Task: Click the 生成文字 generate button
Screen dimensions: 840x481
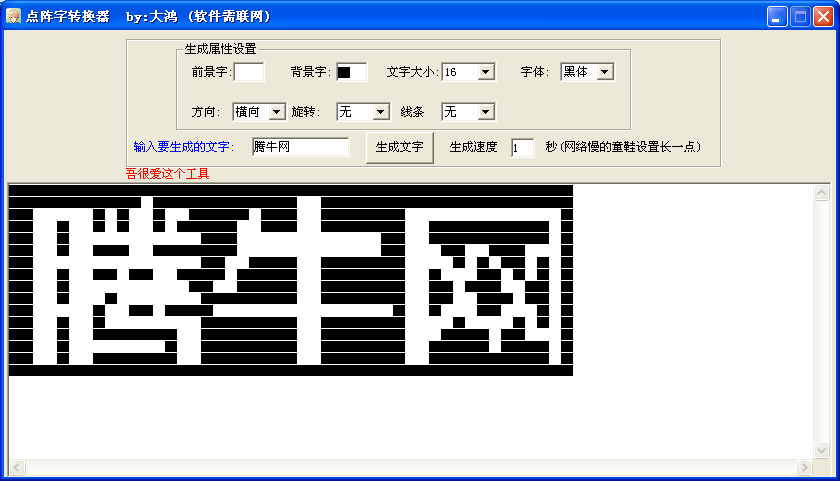Action: [x=400, y=147]
